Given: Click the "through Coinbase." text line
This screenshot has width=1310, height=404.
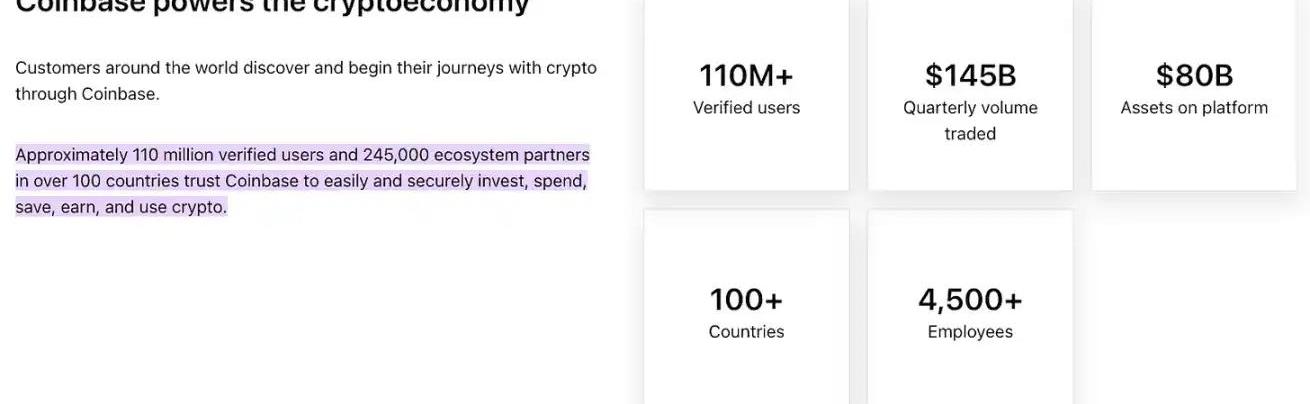Looking at the screenshot, I should 87,94.
